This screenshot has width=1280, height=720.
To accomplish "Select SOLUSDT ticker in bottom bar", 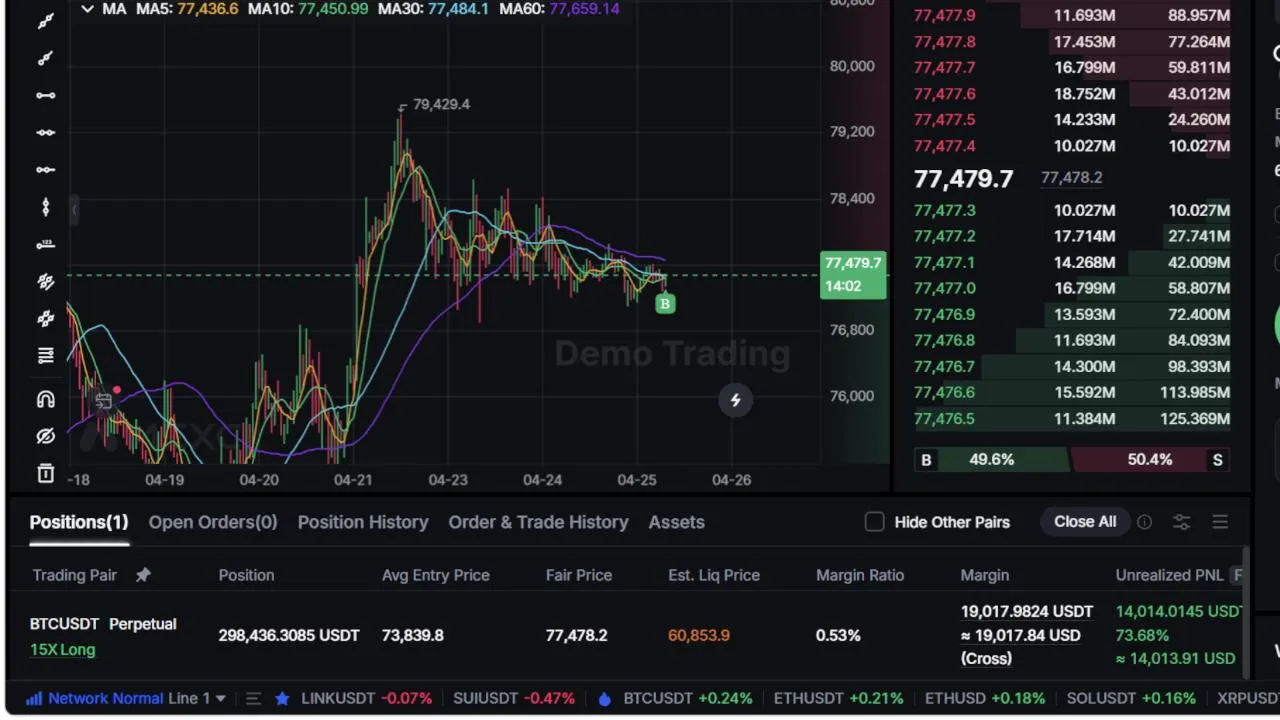I will pos(1131,698).
